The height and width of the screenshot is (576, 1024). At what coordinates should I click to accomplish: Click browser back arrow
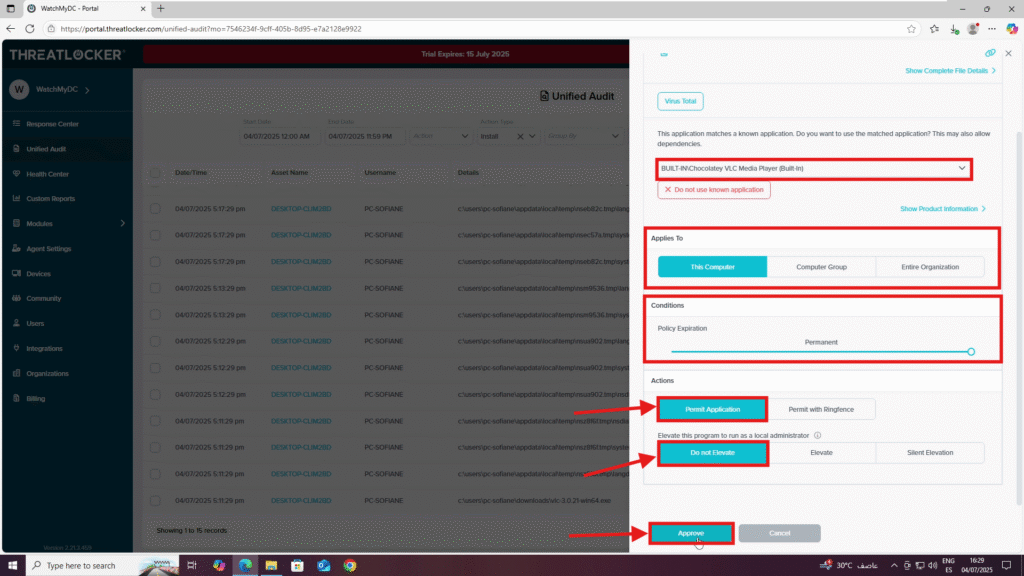10,29
